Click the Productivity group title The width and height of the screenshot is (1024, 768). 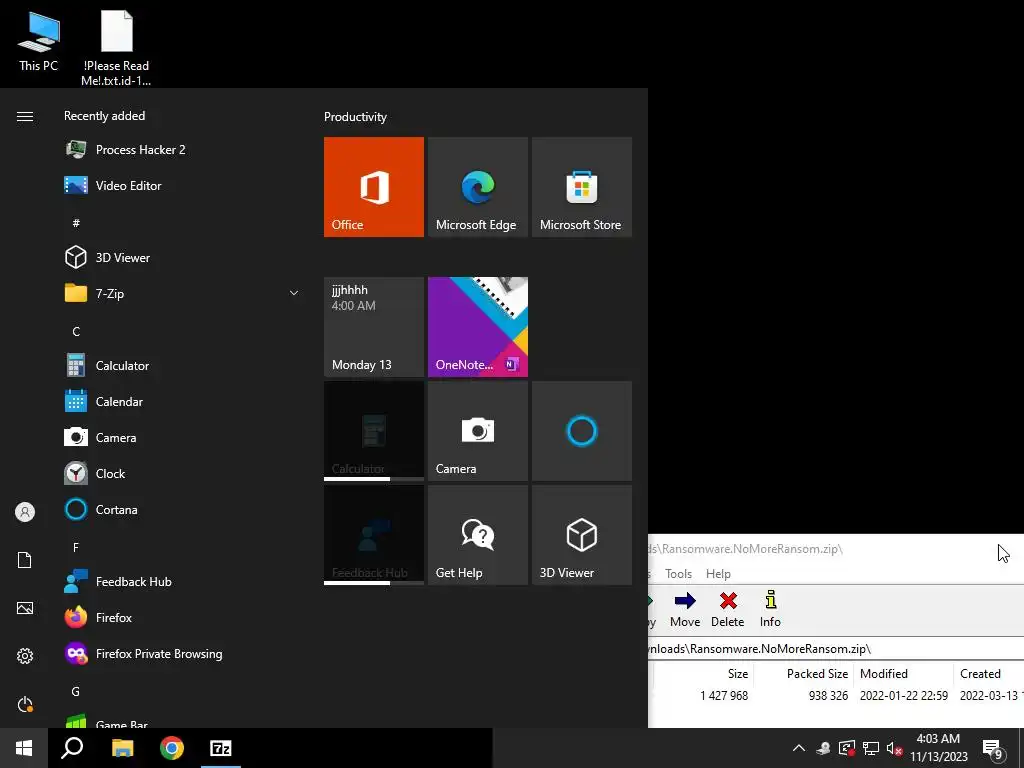355,117
